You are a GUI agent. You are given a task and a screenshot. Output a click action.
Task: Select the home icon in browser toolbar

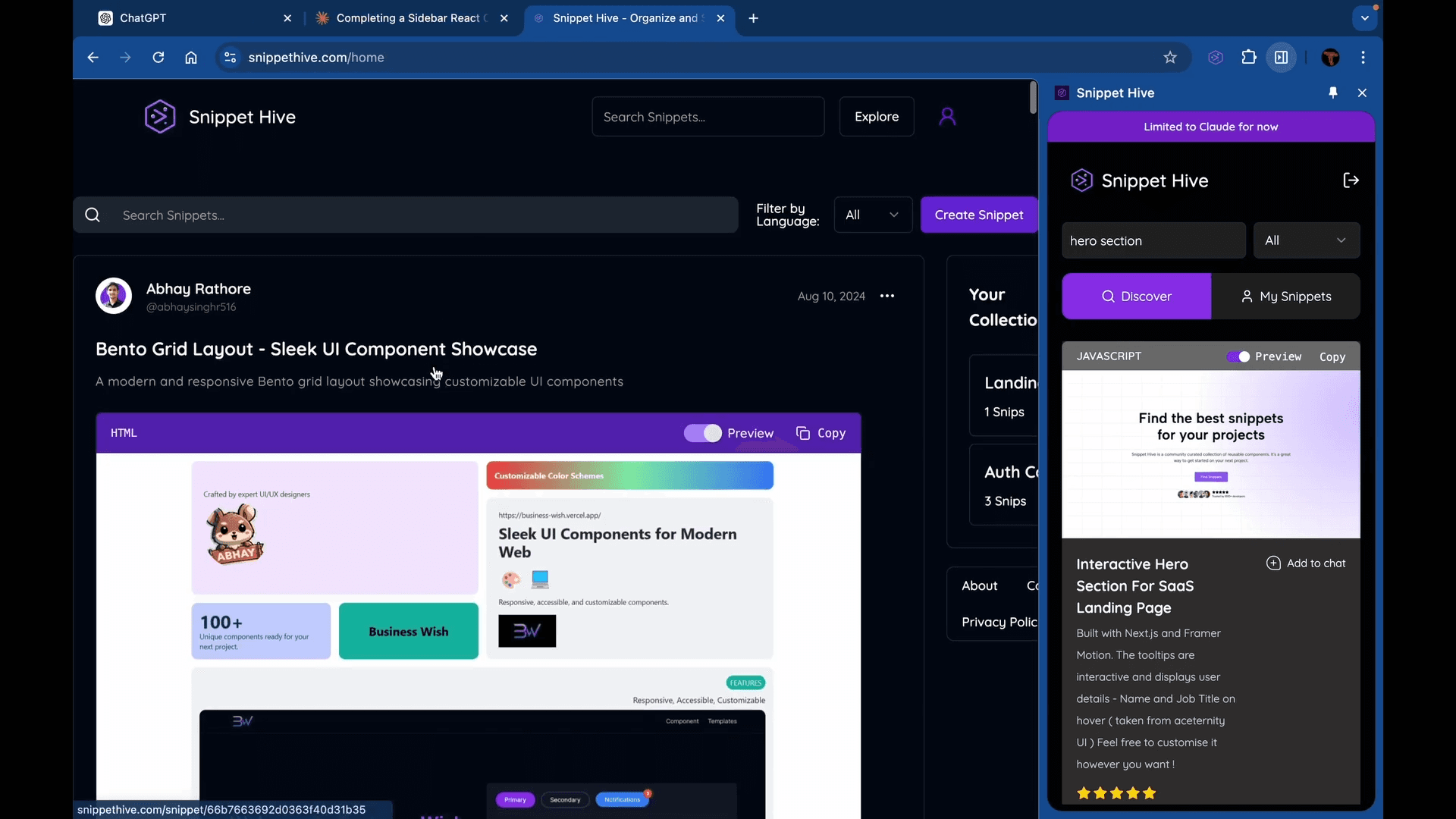[x=190, y=57]
